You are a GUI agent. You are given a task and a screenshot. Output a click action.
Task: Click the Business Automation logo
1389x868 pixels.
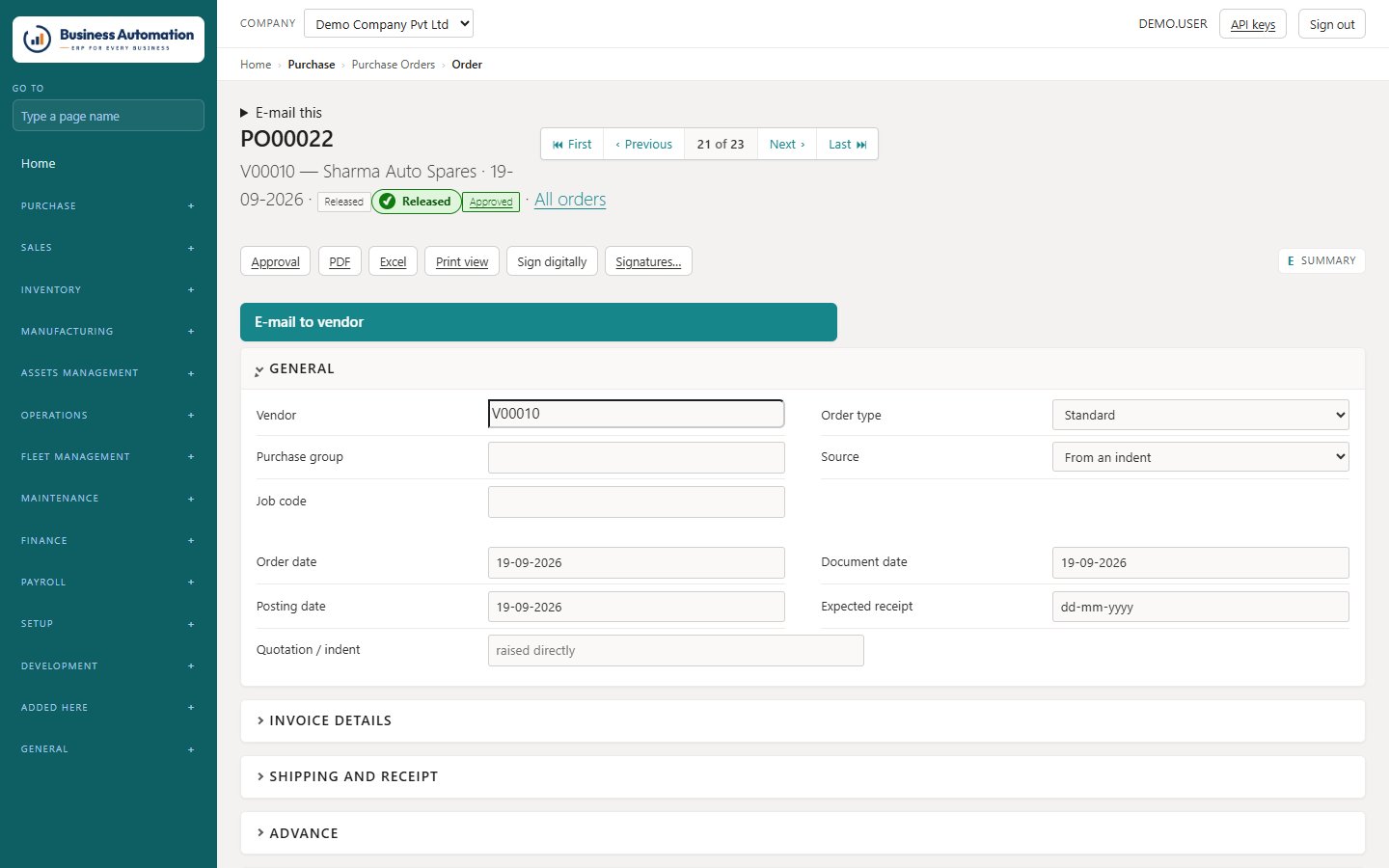click(x=108, y=40)
